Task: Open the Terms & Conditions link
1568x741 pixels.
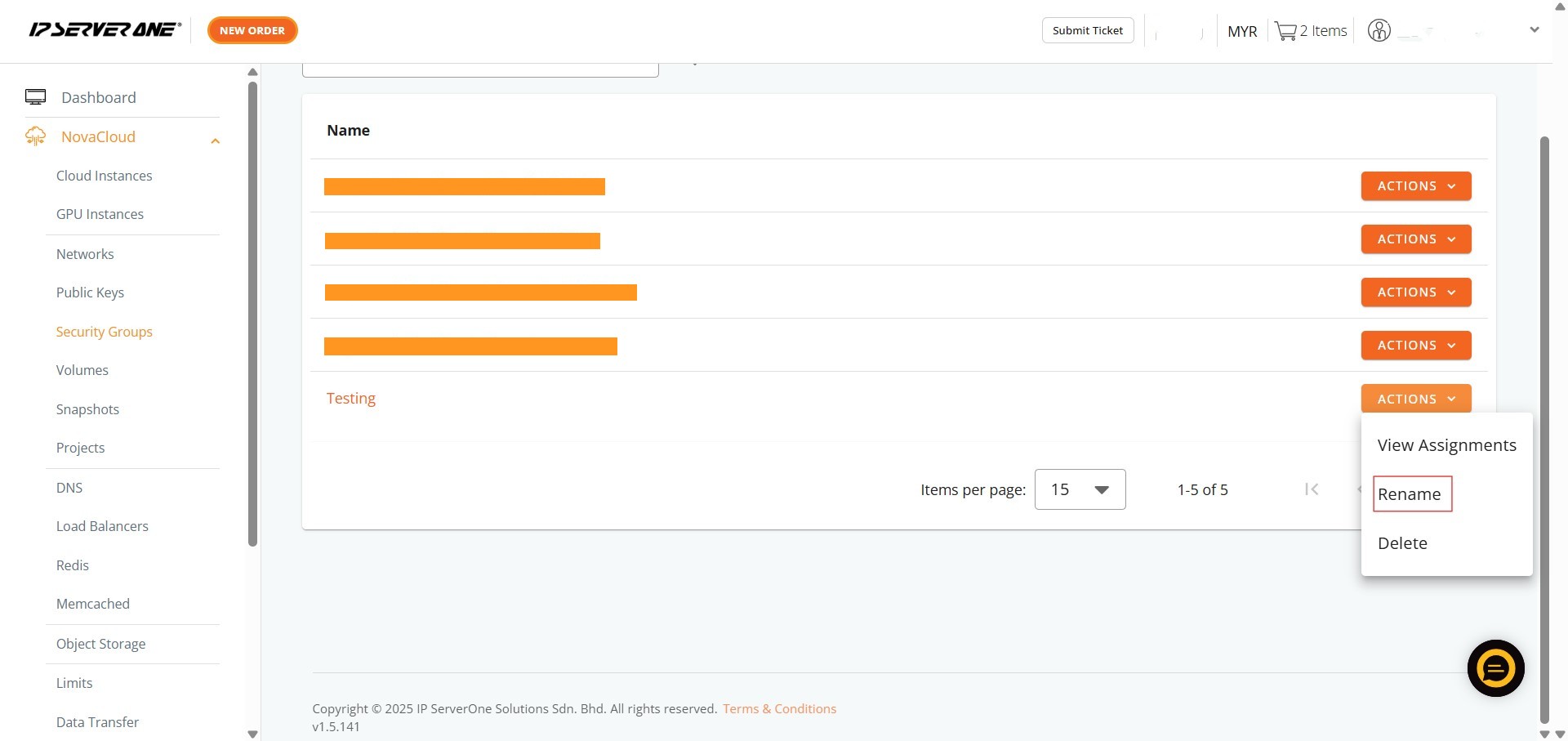Action: pyautogui.click(x=779, y=708)
